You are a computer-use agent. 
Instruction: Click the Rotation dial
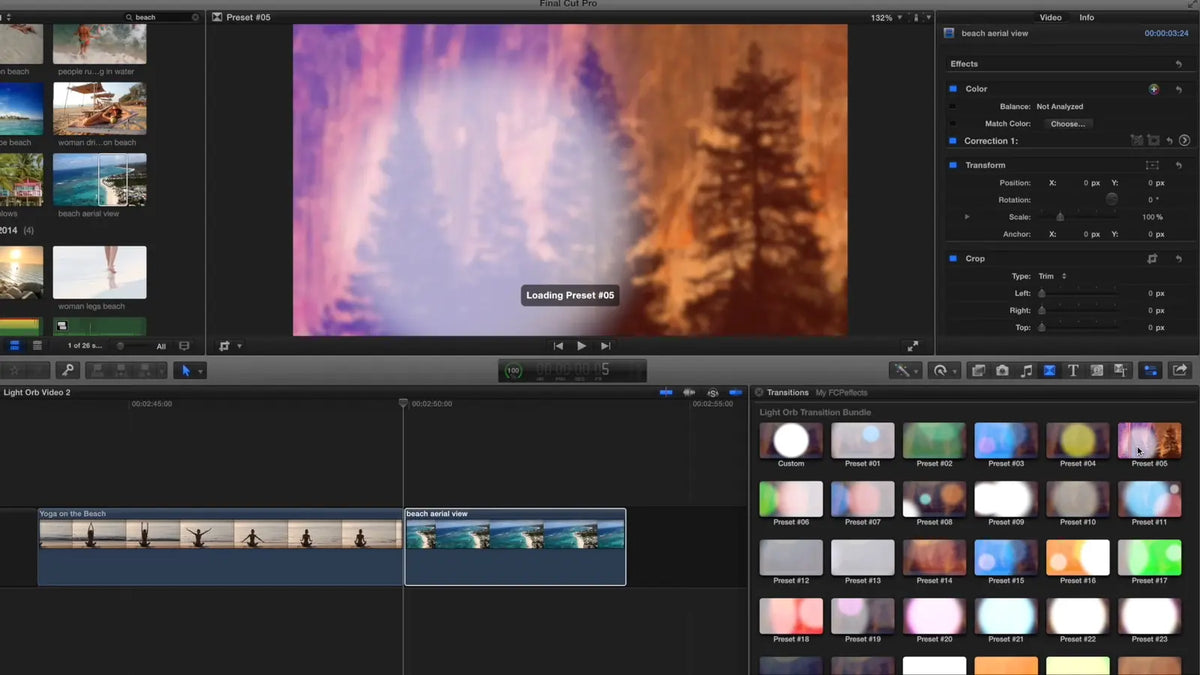[x=1111, y=199]
